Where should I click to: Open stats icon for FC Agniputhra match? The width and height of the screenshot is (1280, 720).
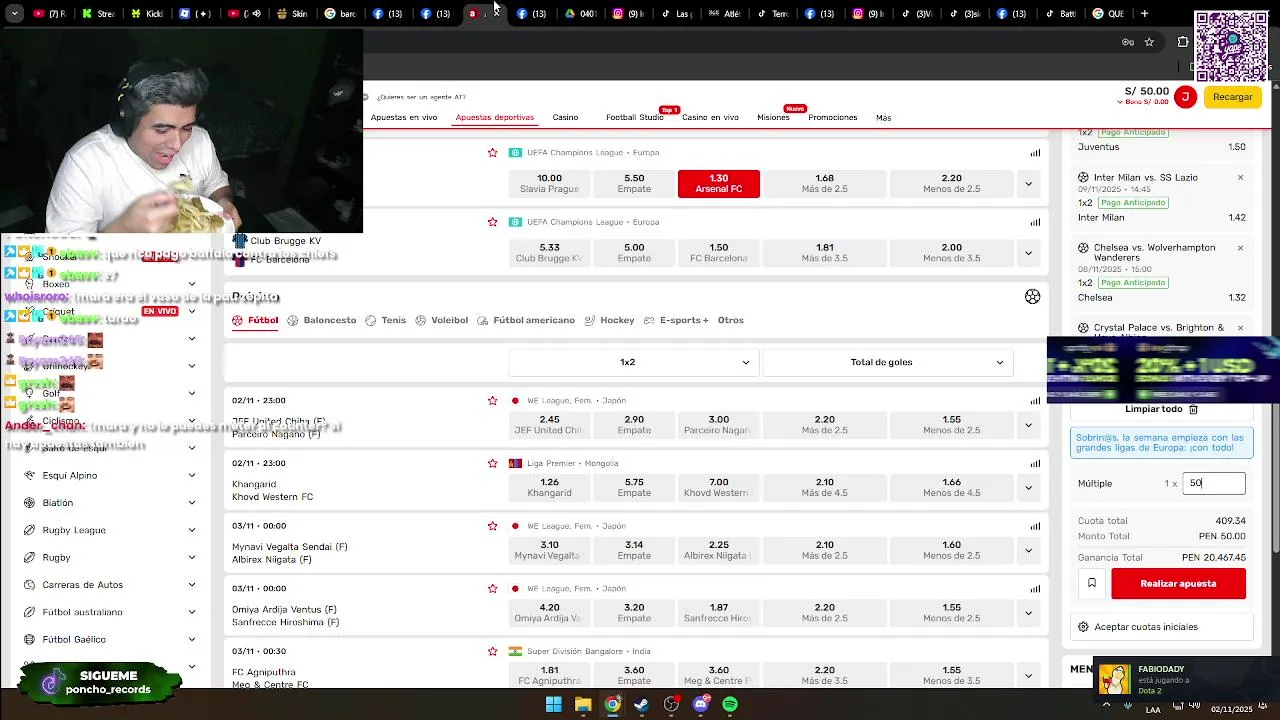(x=1035, y=651)
